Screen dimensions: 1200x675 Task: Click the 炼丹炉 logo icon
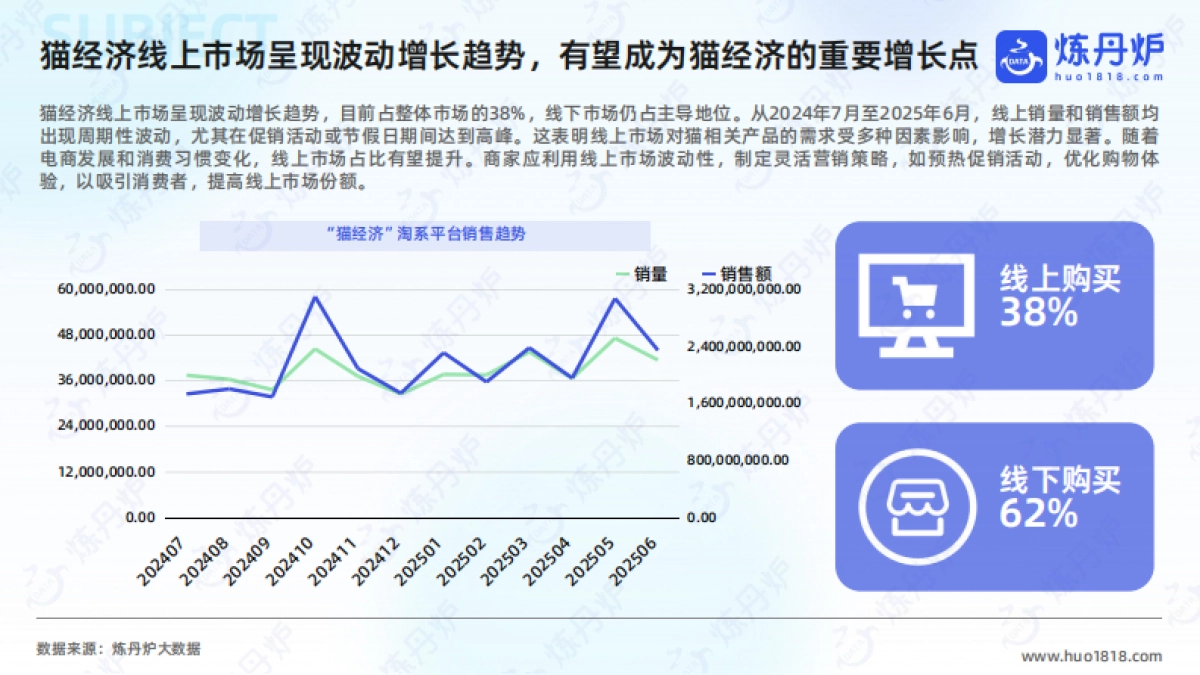pos(1020,57)
